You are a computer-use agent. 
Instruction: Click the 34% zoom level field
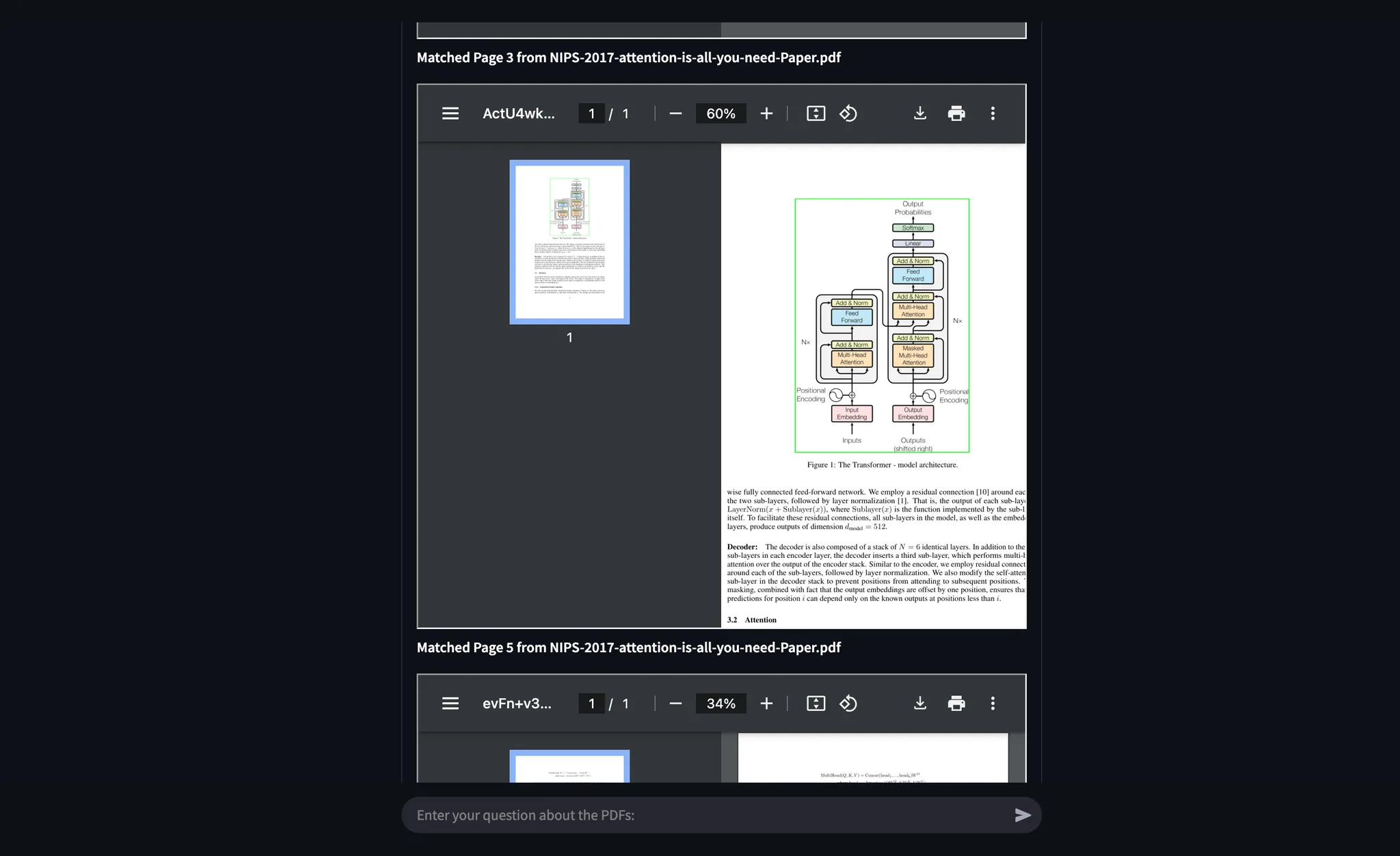[x=721, y=704]
